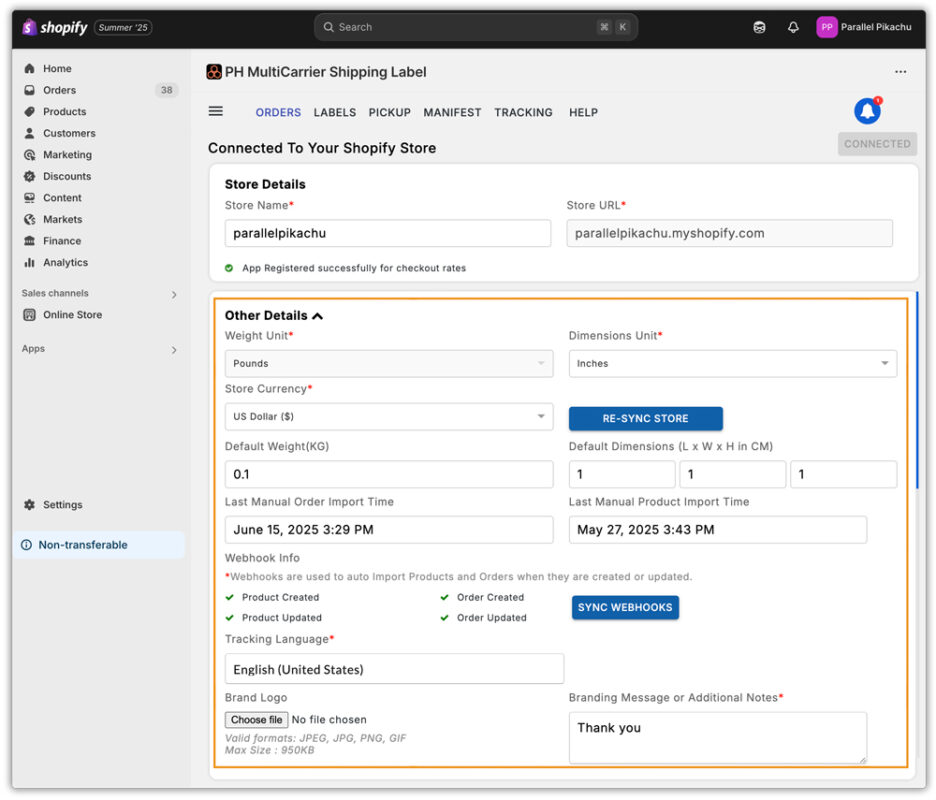Open the Sidekick assistant icon in top bar
The image size is (936, 800).
point(759,27)
